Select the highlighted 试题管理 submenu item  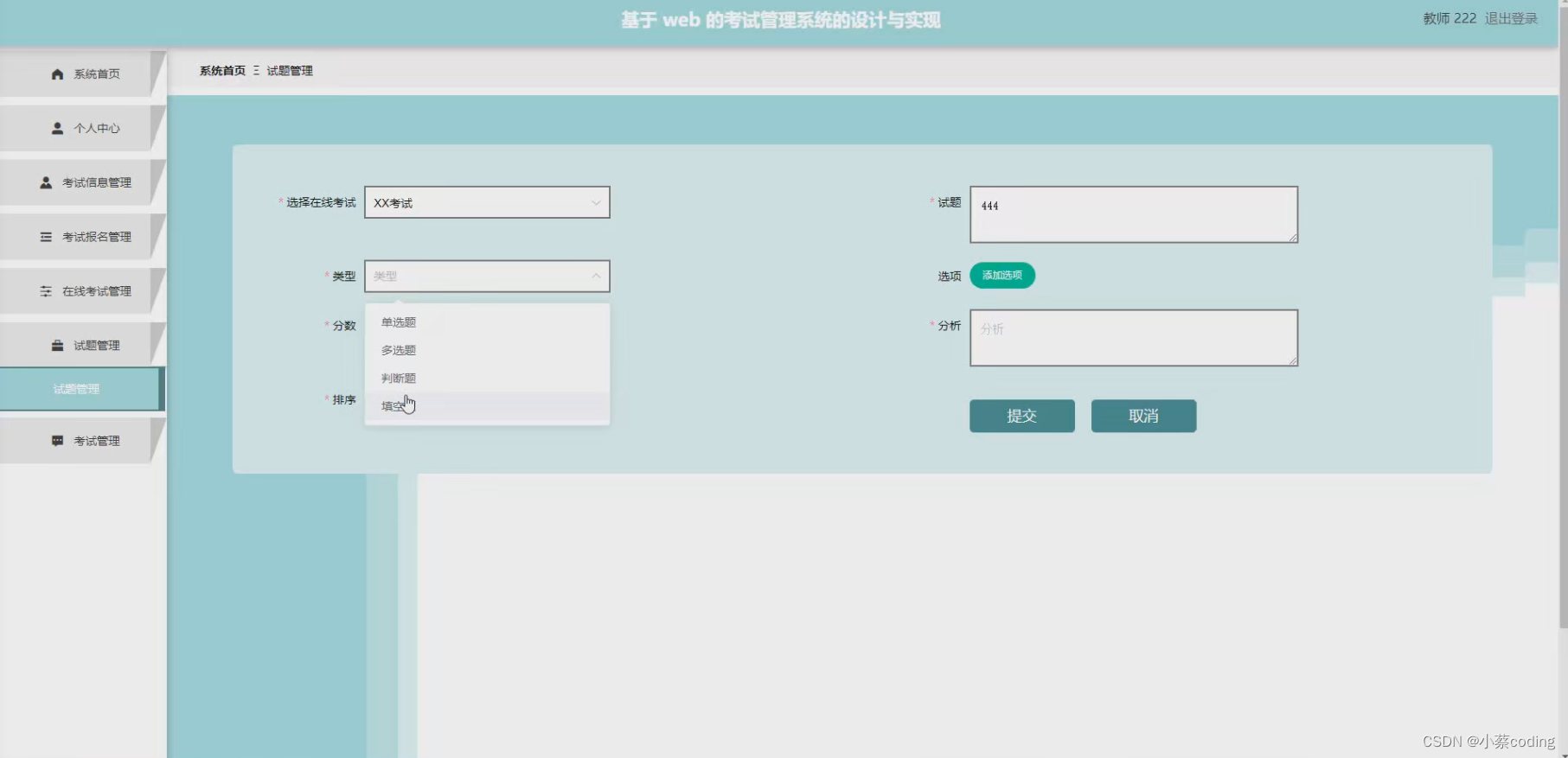point(80,389)
